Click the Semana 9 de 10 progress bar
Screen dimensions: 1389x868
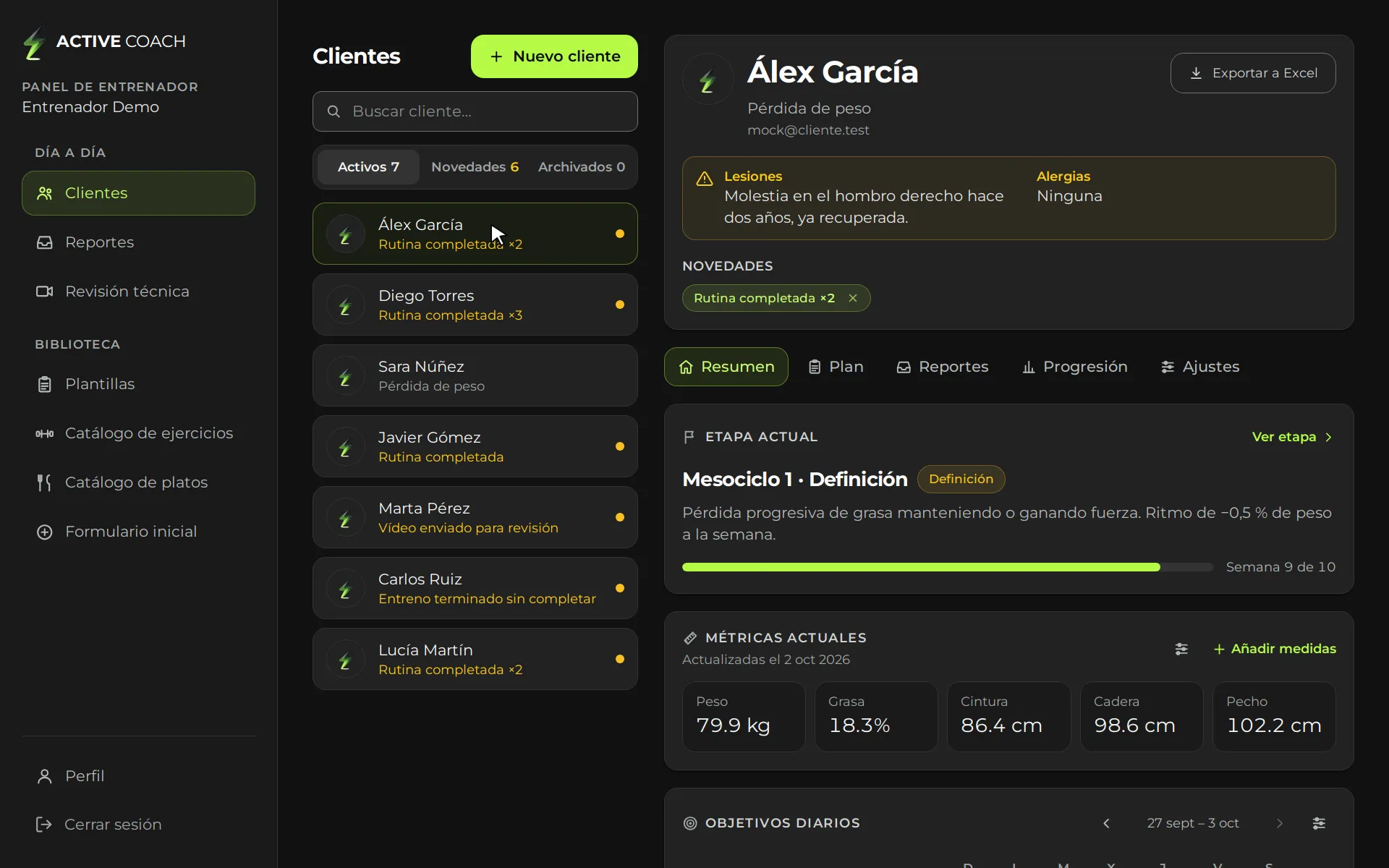947,567
